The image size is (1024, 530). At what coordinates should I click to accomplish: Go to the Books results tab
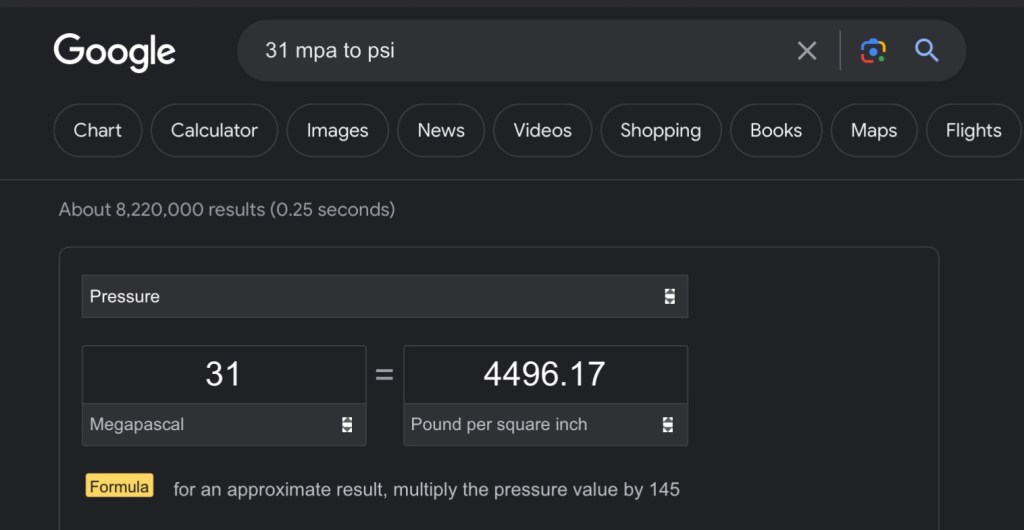(776, 131)
